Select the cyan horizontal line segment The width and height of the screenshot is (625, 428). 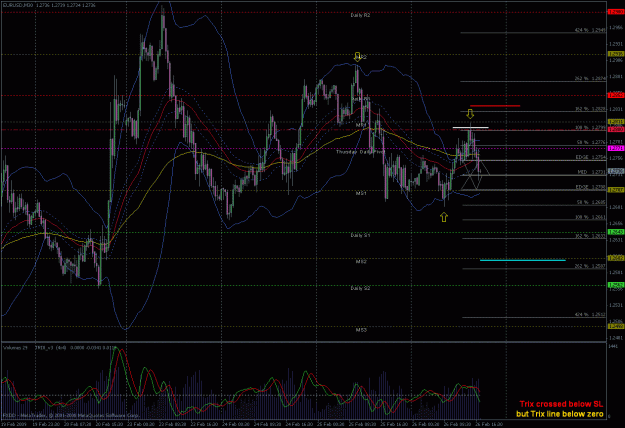(x=523, y=260)
